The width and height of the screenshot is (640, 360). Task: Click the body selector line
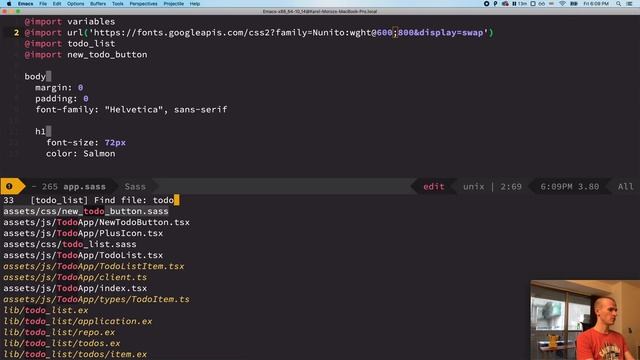[38, 76]
